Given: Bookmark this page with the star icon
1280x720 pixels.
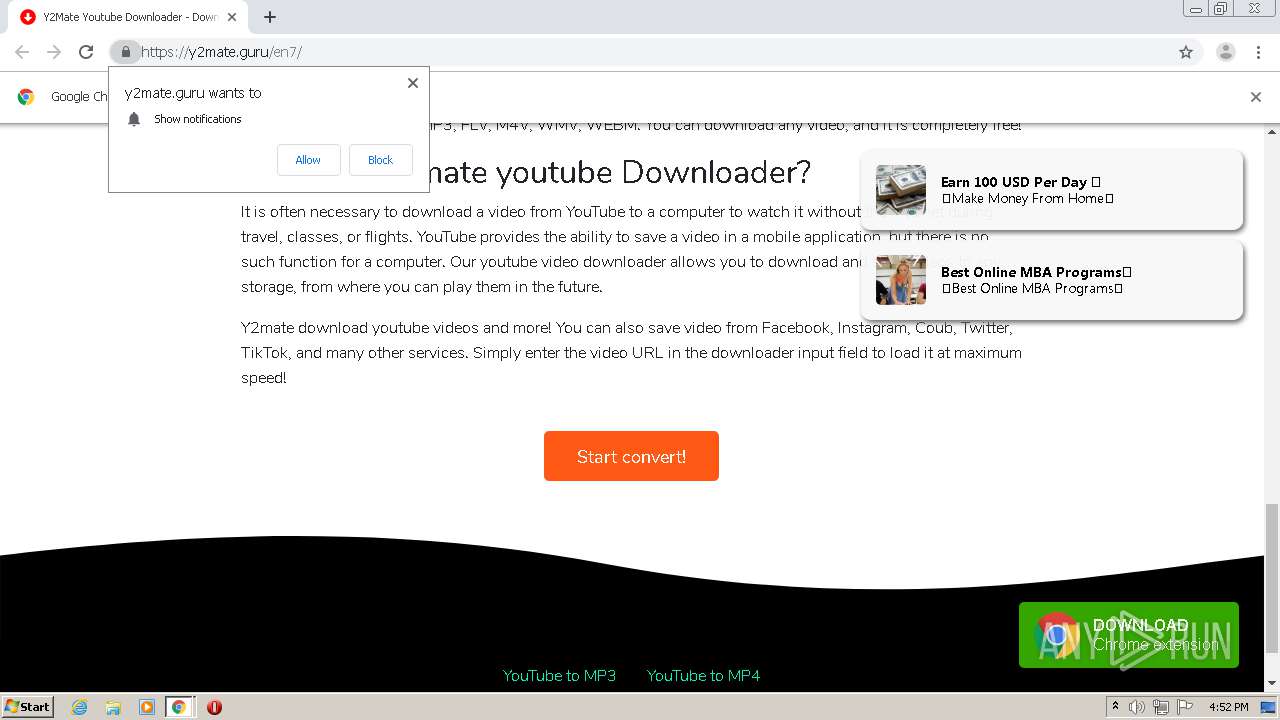Looking at the screenshot, I should tap(1186, 52).
